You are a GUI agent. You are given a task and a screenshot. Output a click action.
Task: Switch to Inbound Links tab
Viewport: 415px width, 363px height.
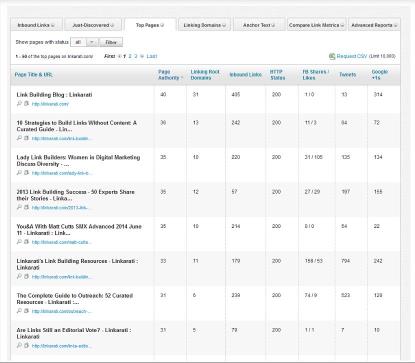pyautogui.click(x=36, y=25)
